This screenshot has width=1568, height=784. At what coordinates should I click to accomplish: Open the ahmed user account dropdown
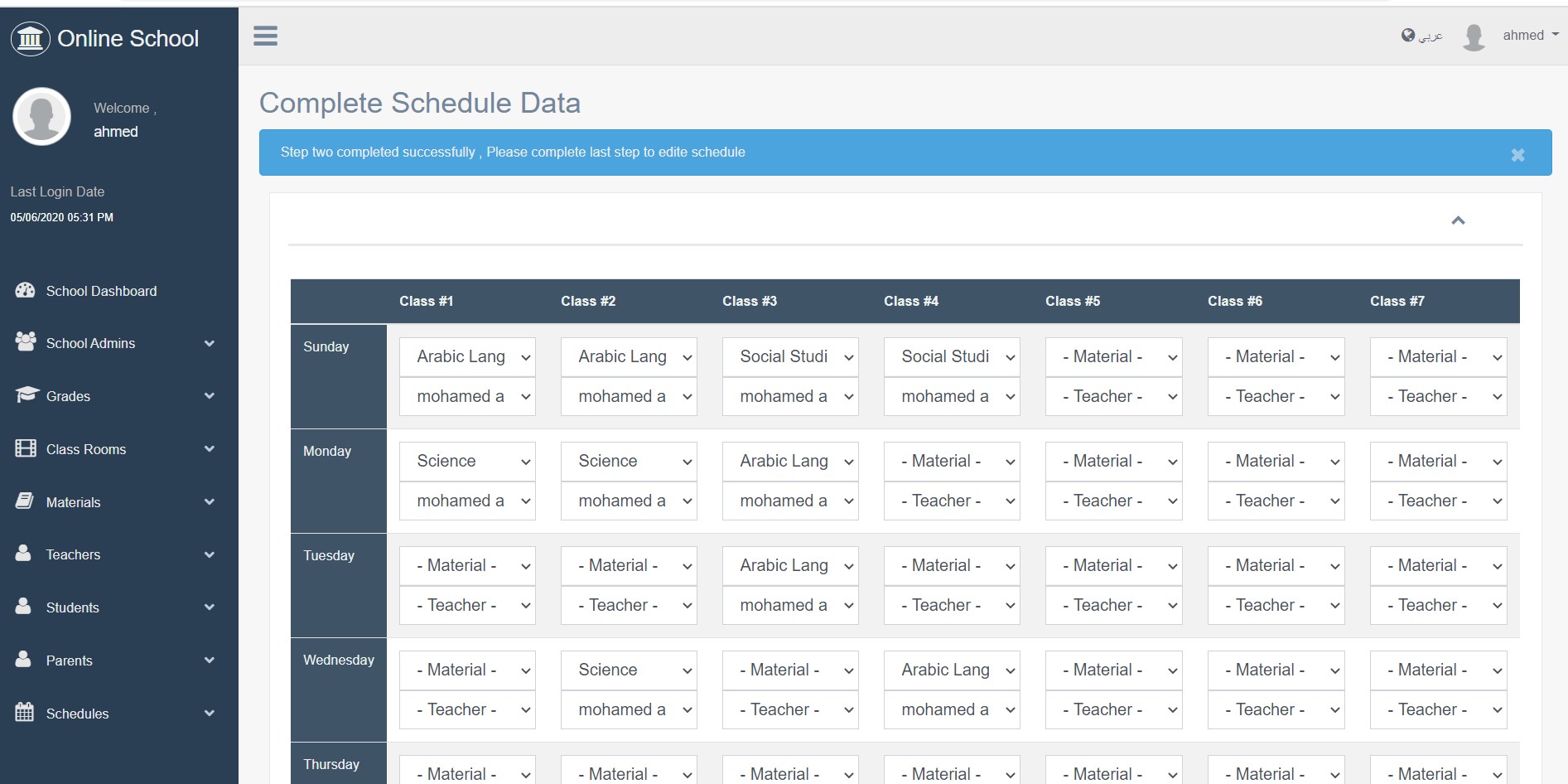pos(1530,35)
